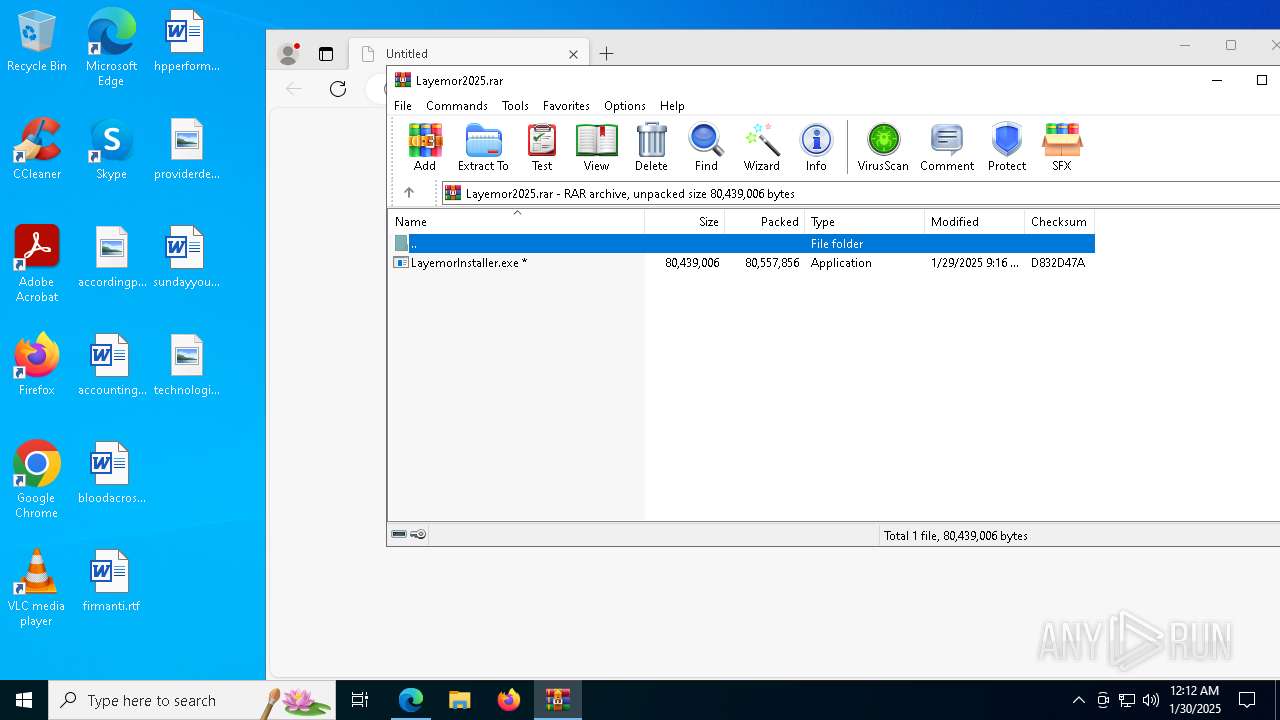
Task: Sort by Name column header
Action: coord(516,222)
